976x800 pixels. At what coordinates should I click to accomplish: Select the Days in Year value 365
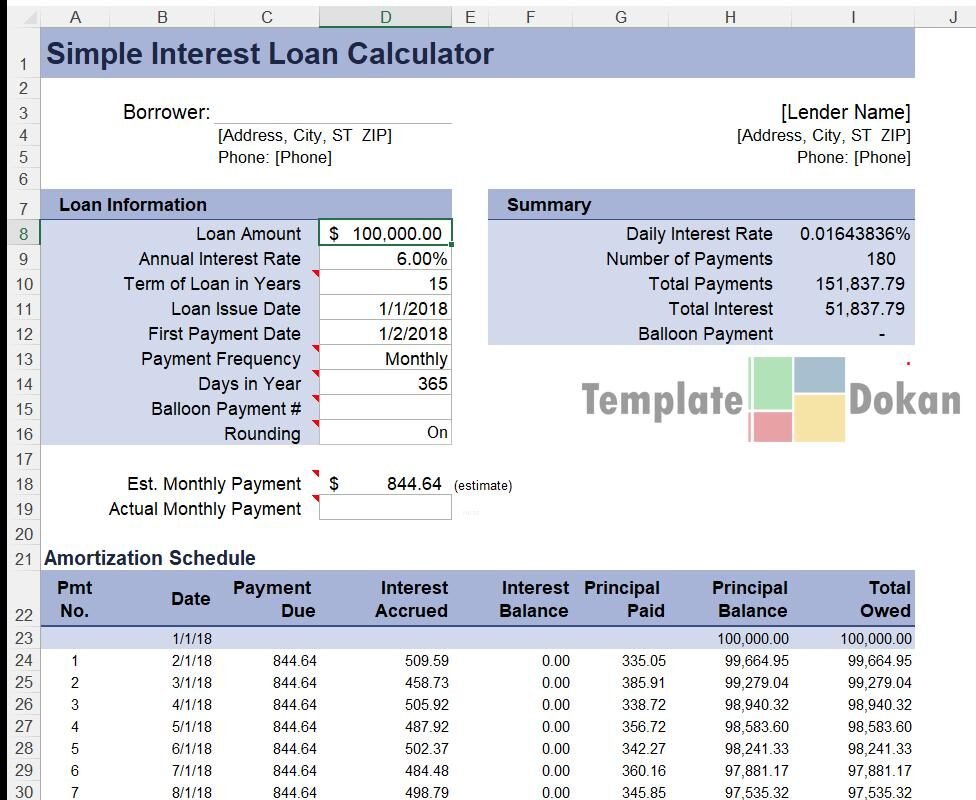385,384
